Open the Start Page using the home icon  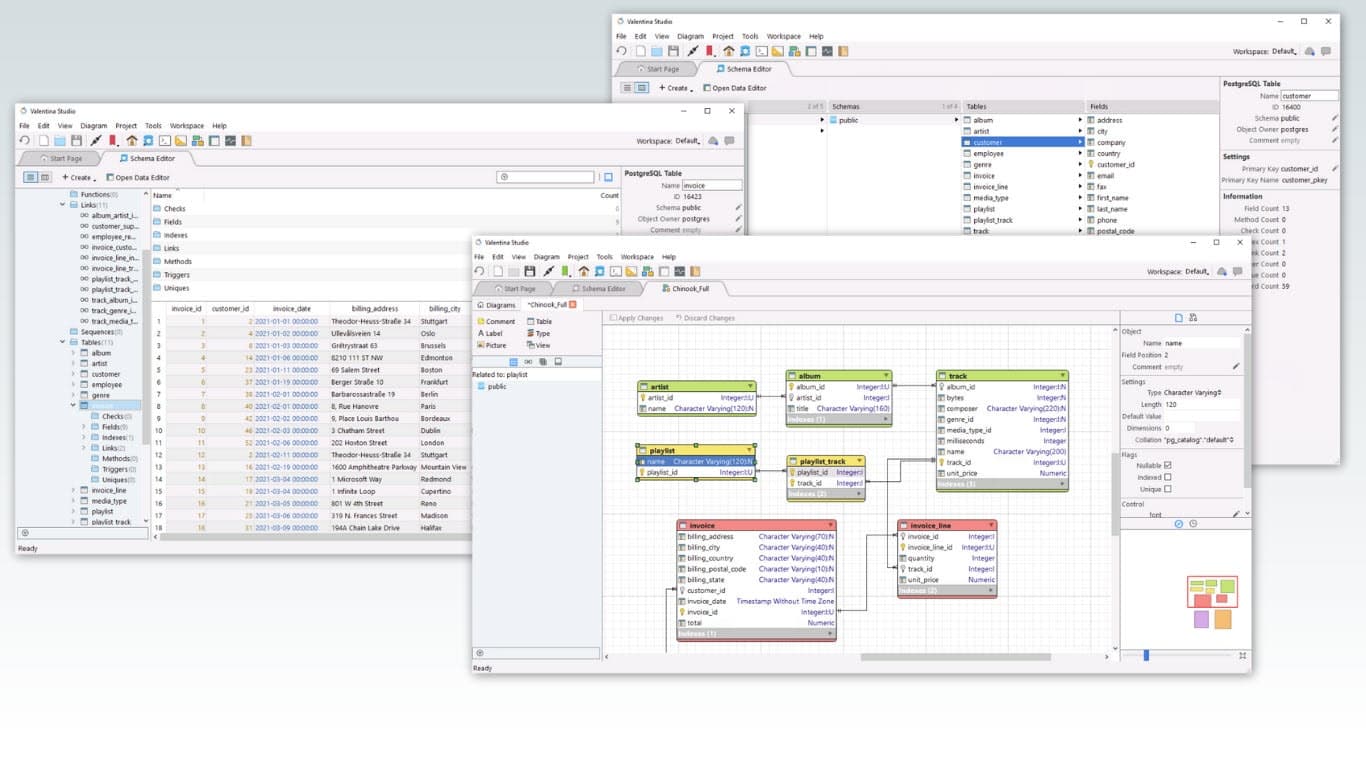click(x=584, y=271)
